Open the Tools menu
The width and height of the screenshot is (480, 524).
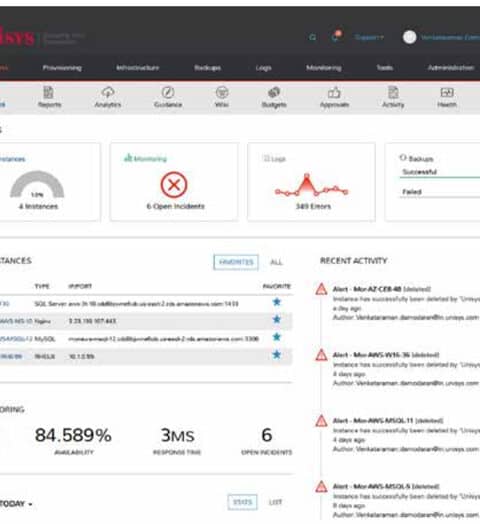(x=384, y=68)
